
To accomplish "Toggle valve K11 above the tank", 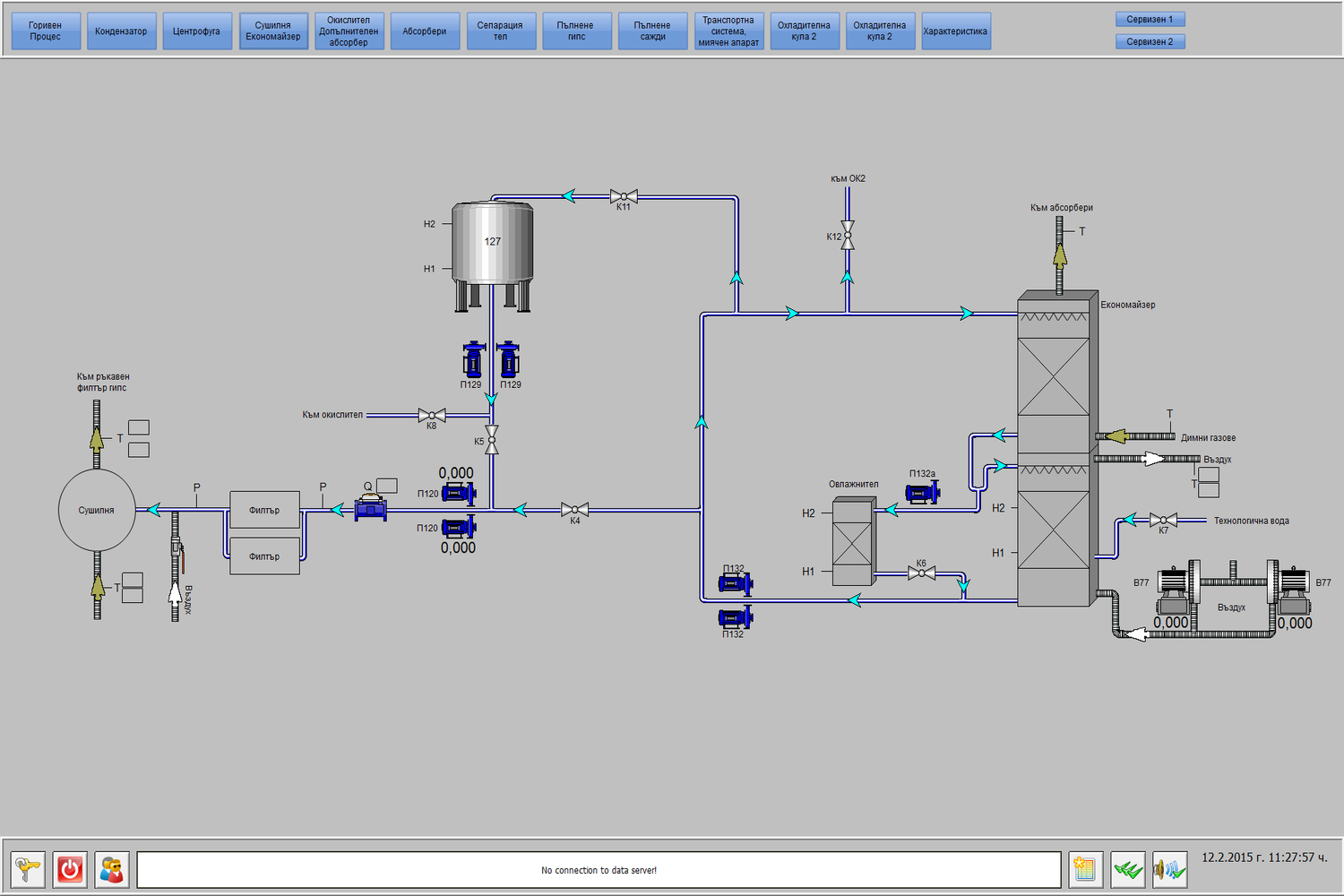I will point(624,196).
